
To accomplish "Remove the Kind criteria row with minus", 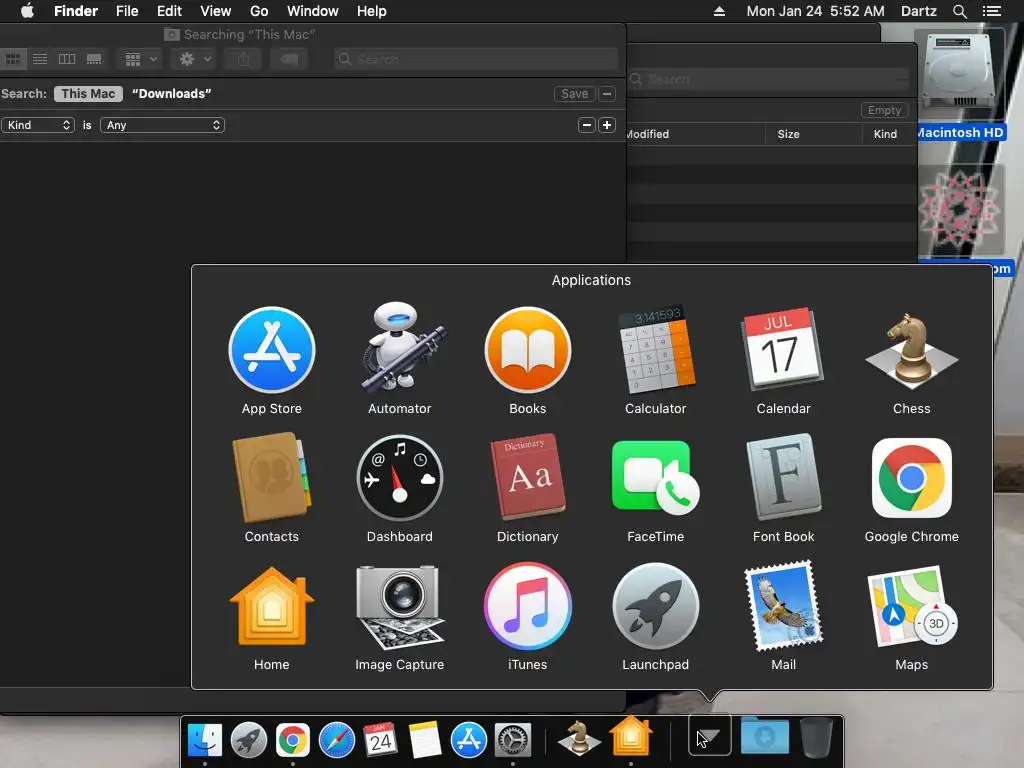I will click(586, 125).
